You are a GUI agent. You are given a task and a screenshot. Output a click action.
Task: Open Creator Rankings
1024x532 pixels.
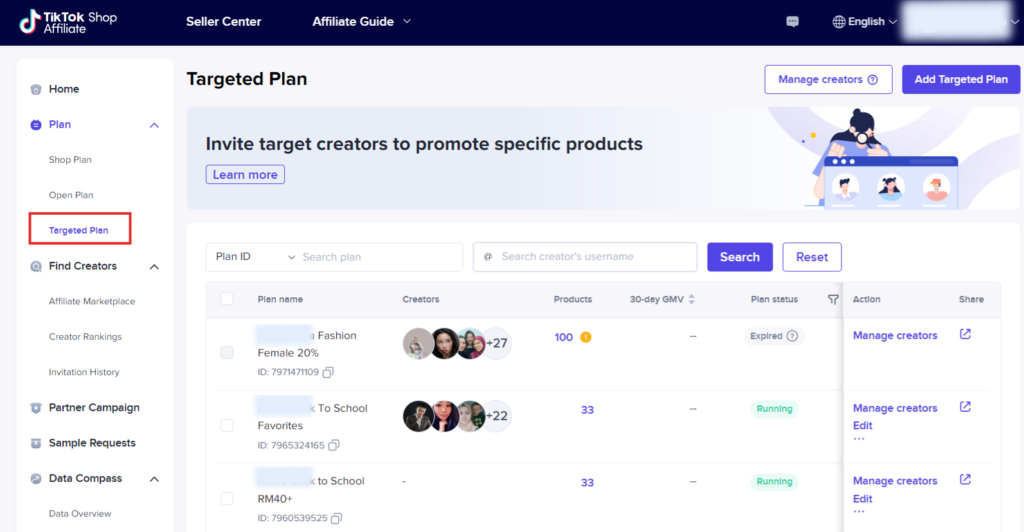pyautogui.click(x=85, y=337)
